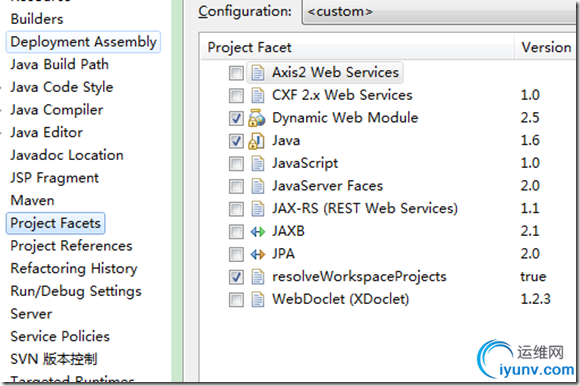Open JSP Fragment page
Screen dimensions: 580x386
coord(55,178)
